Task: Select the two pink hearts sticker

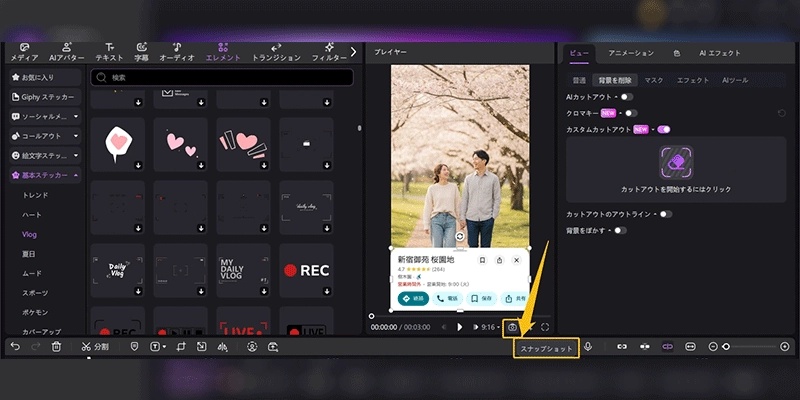Action: 181,144
